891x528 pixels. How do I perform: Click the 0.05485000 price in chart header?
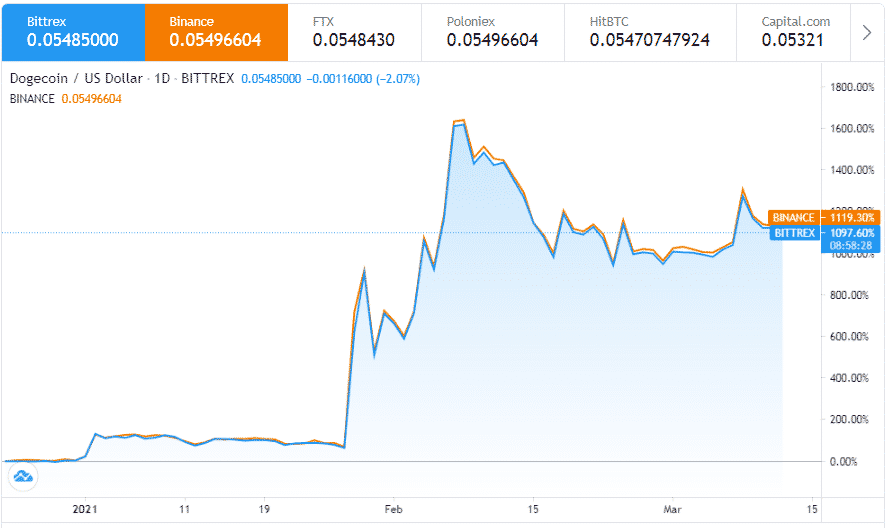tap(271, 79)
